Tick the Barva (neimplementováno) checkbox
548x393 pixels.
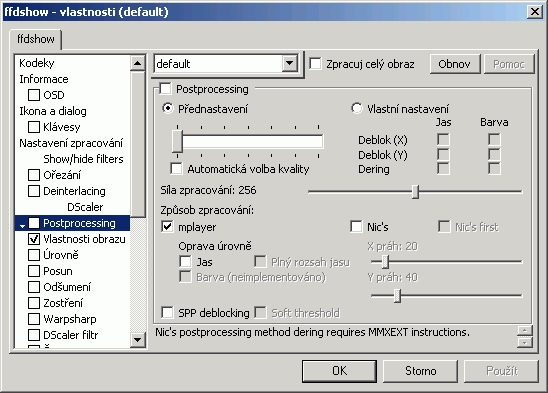click(185, 277)
